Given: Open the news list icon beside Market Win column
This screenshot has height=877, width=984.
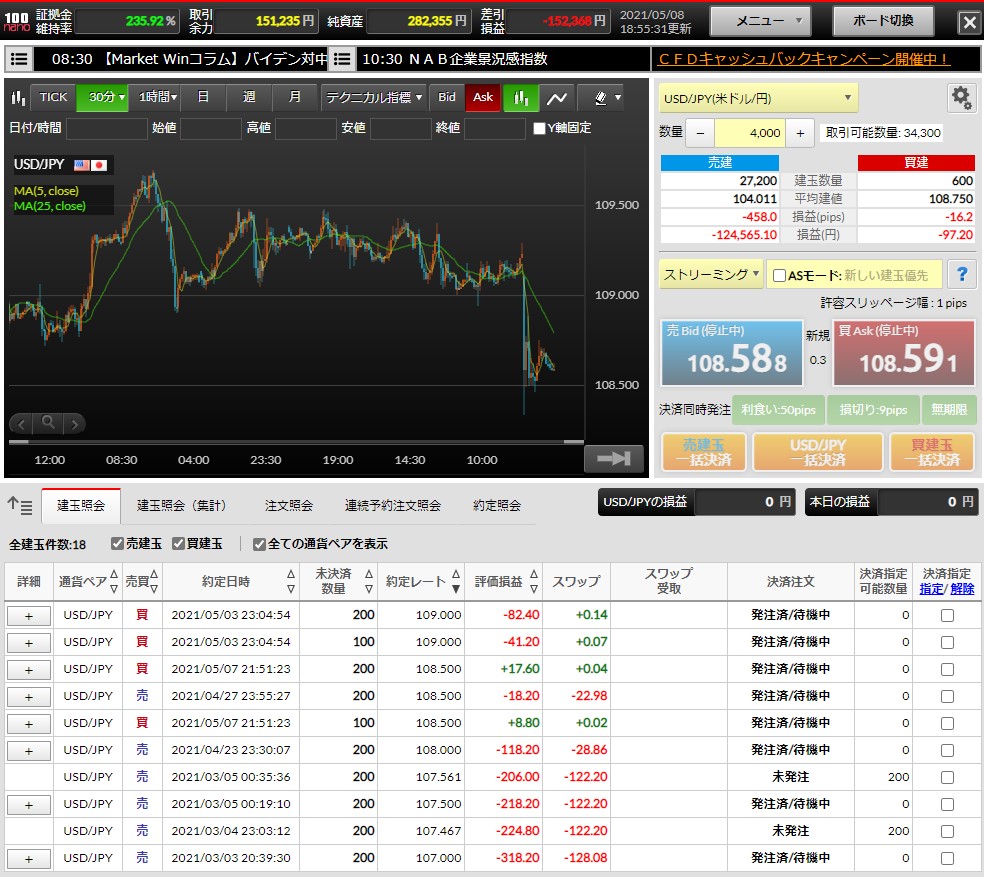Looking at the screenshot, I should (x=19, y=59).
